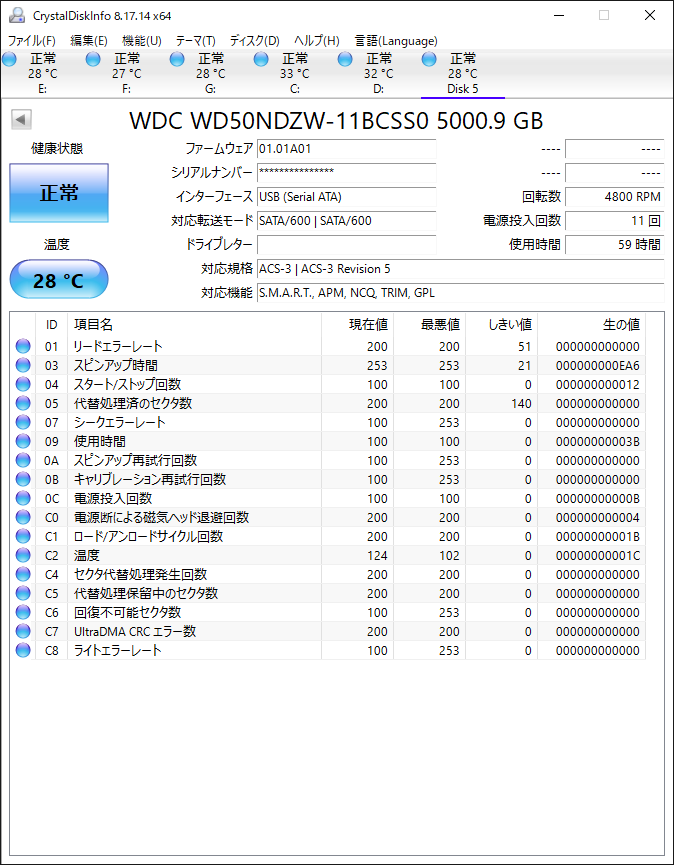The height and width of the screenshot is (865, 674).
Task: Click the S.M.A.R.T., APM, NCQ features field
Action: tap(461, 292)
